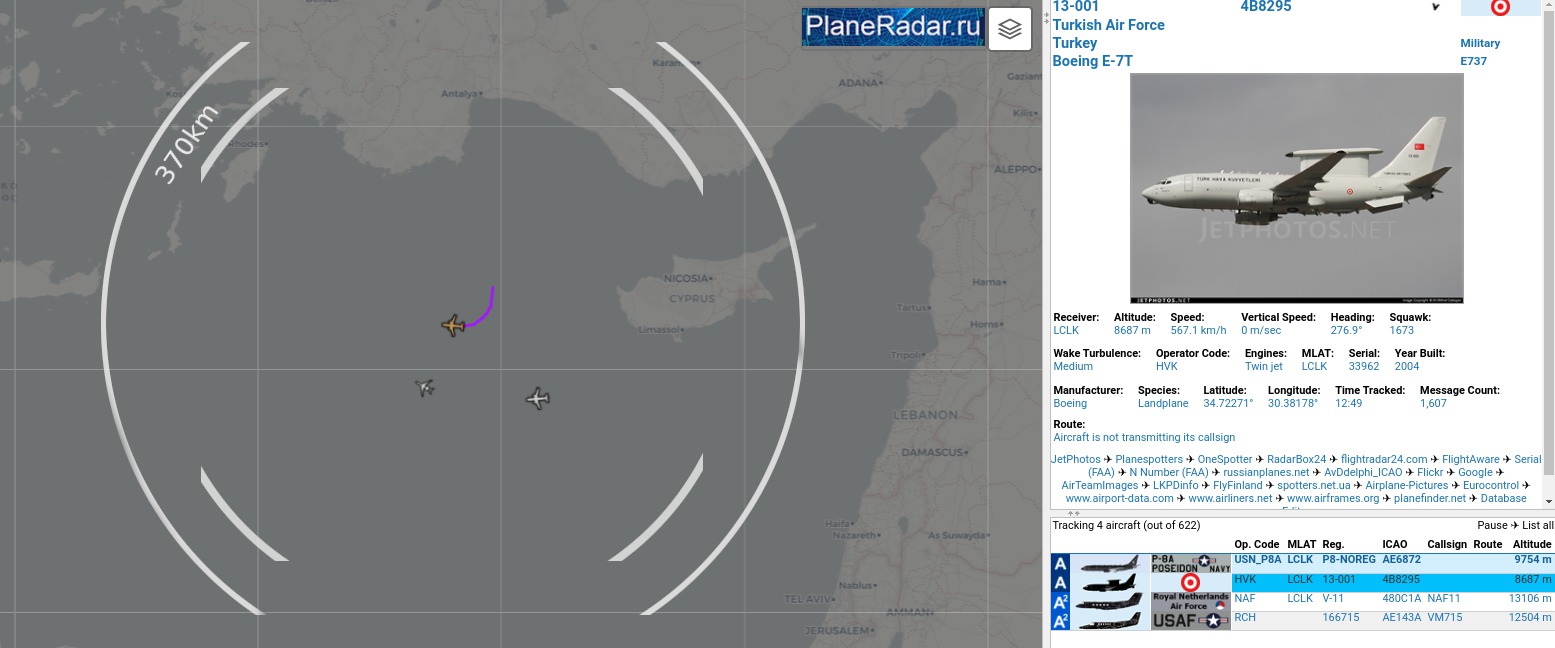Image resolution: width=1555 pixels, height=648 pixels.
Task: Click the Boeing E-7T aircraft photo
Action: click(1296, 188)
